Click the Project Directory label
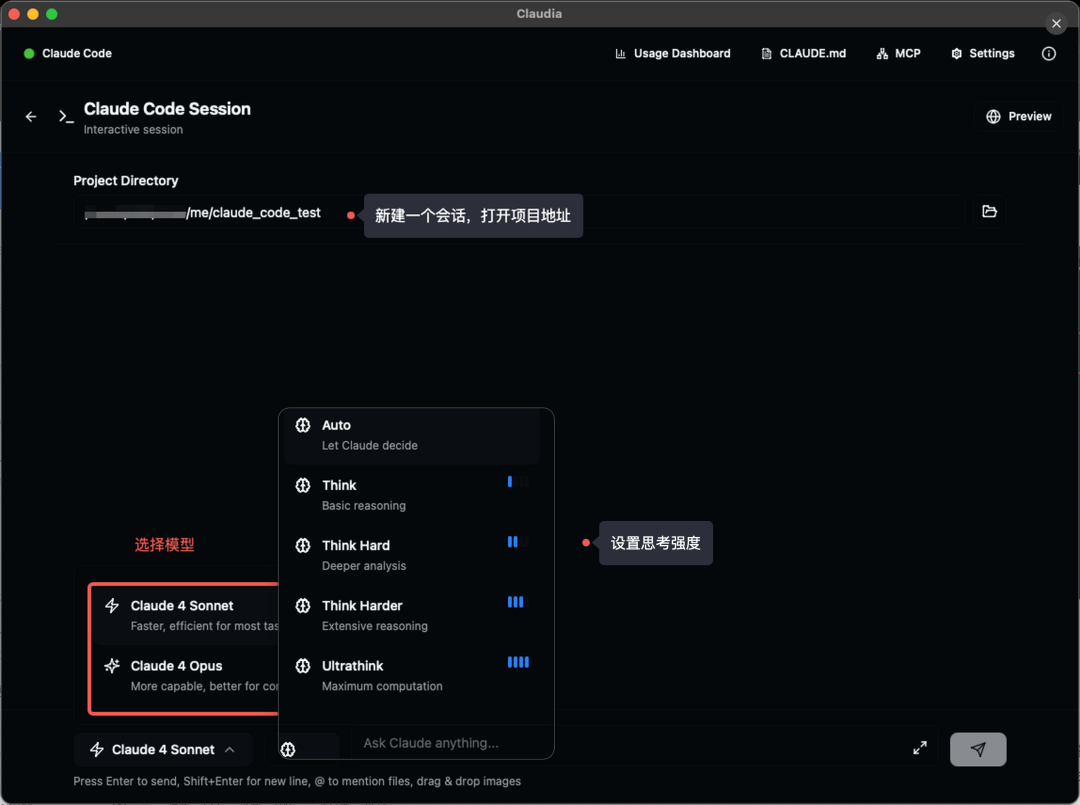The image size is (1080, 805). click(x=125, y=180)
